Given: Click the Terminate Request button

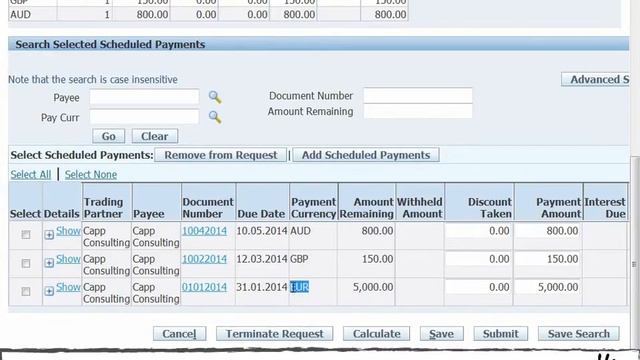Looking at the screenshot, I should tap(274, 334).
